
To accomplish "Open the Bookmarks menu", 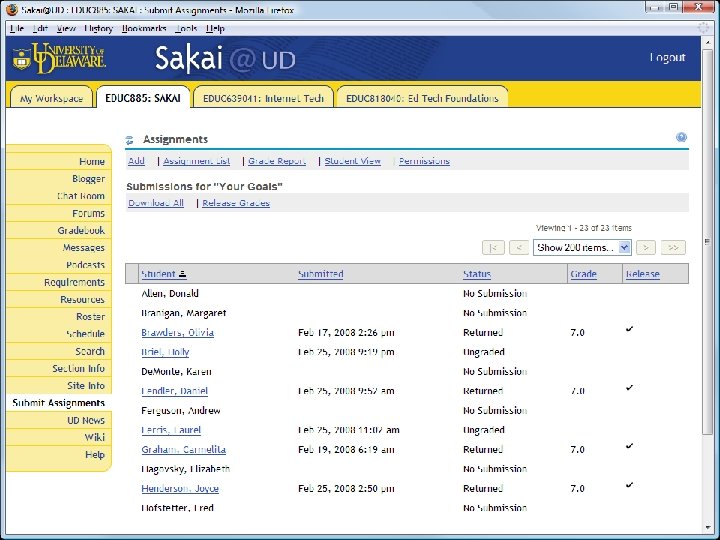I will pyautogui.click(x=144, y=28).
